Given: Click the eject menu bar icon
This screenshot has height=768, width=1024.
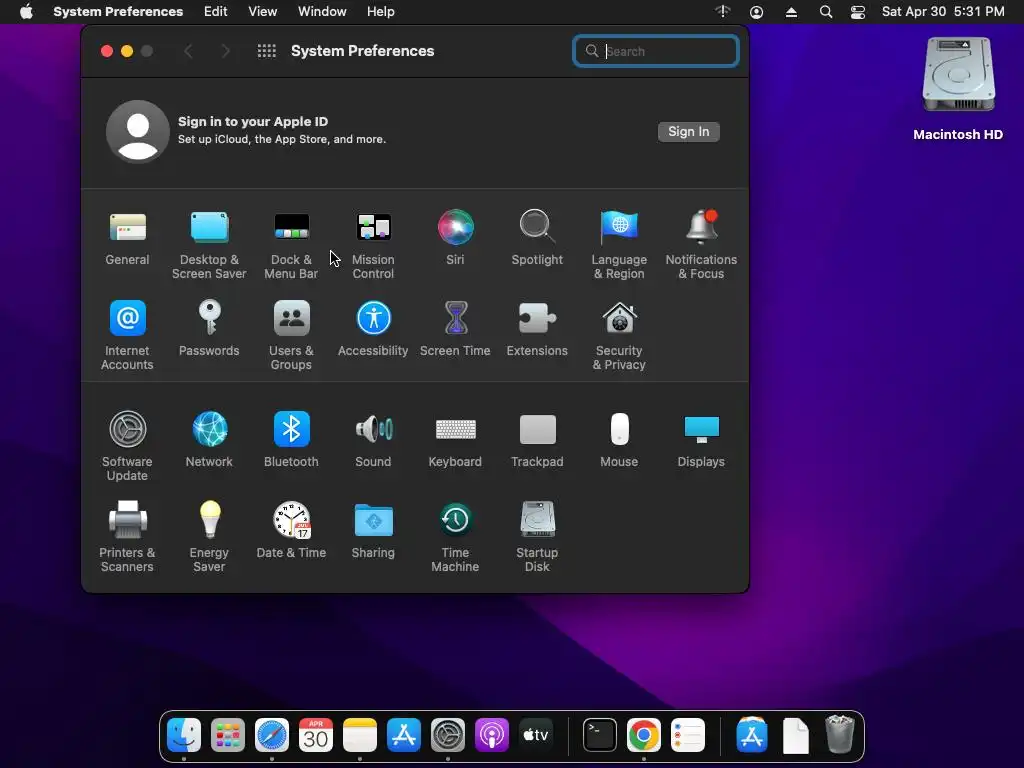Looking at the screenshot, I should 791,12.
